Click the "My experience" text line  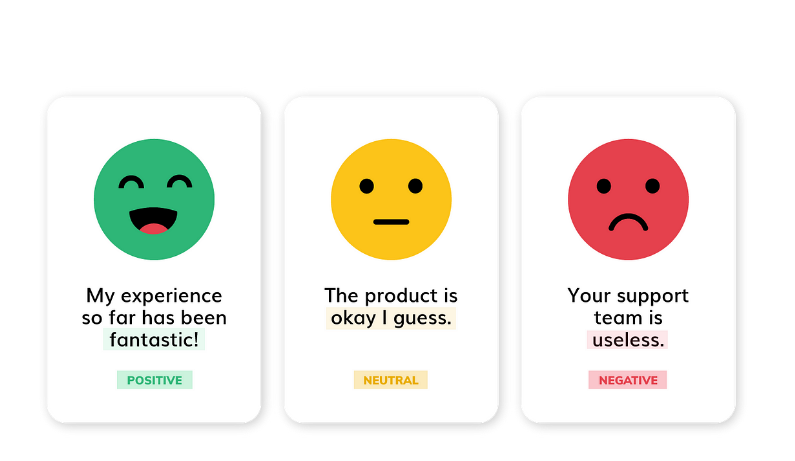154,296
